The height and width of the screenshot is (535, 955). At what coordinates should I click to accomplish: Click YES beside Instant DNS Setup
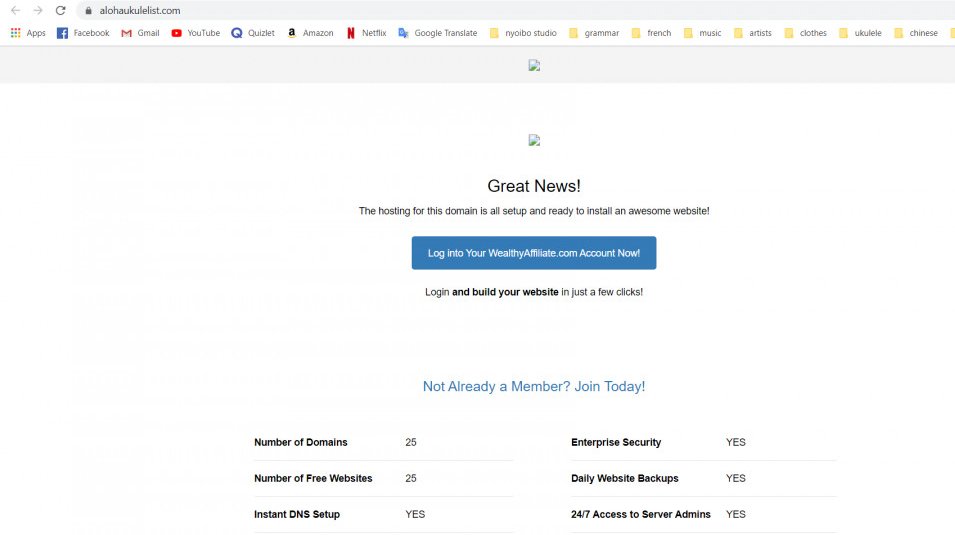(415, 514)
